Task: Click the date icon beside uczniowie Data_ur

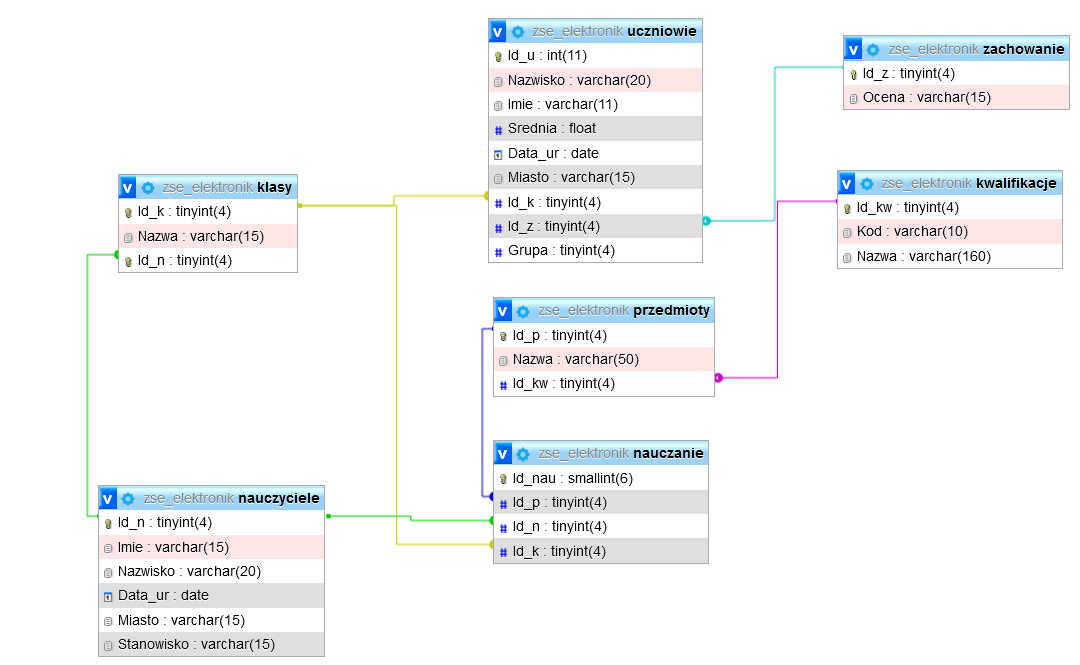Action: click(498, 154)
